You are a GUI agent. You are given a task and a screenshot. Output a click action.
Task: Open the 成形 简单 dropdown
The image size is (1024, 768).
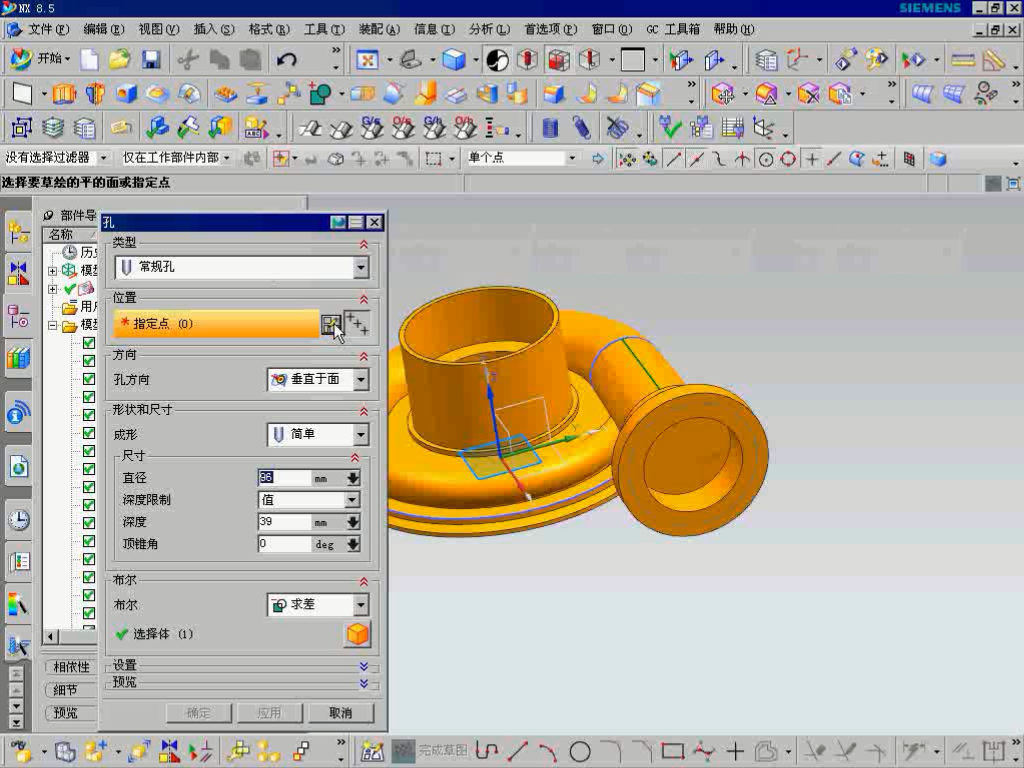(360, 434)
